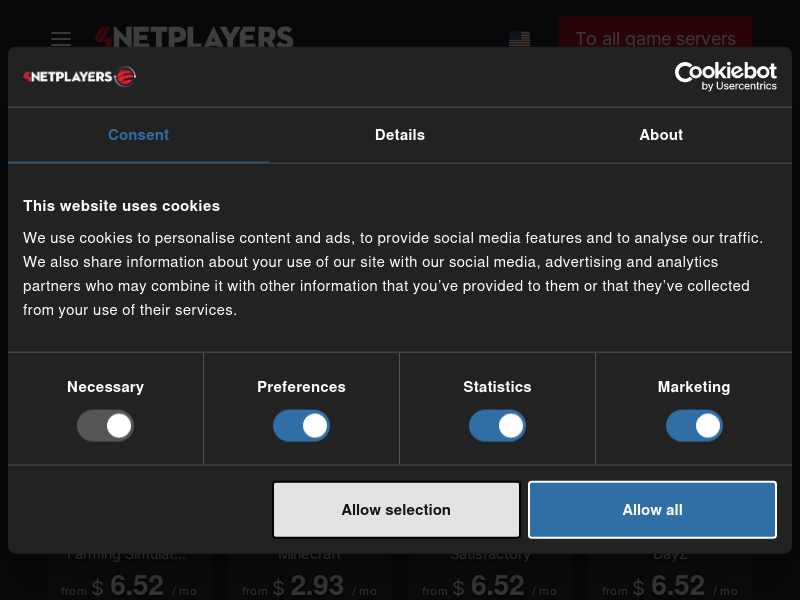Switch to the Details tab
800x600 pixels.
pos(400,135)
